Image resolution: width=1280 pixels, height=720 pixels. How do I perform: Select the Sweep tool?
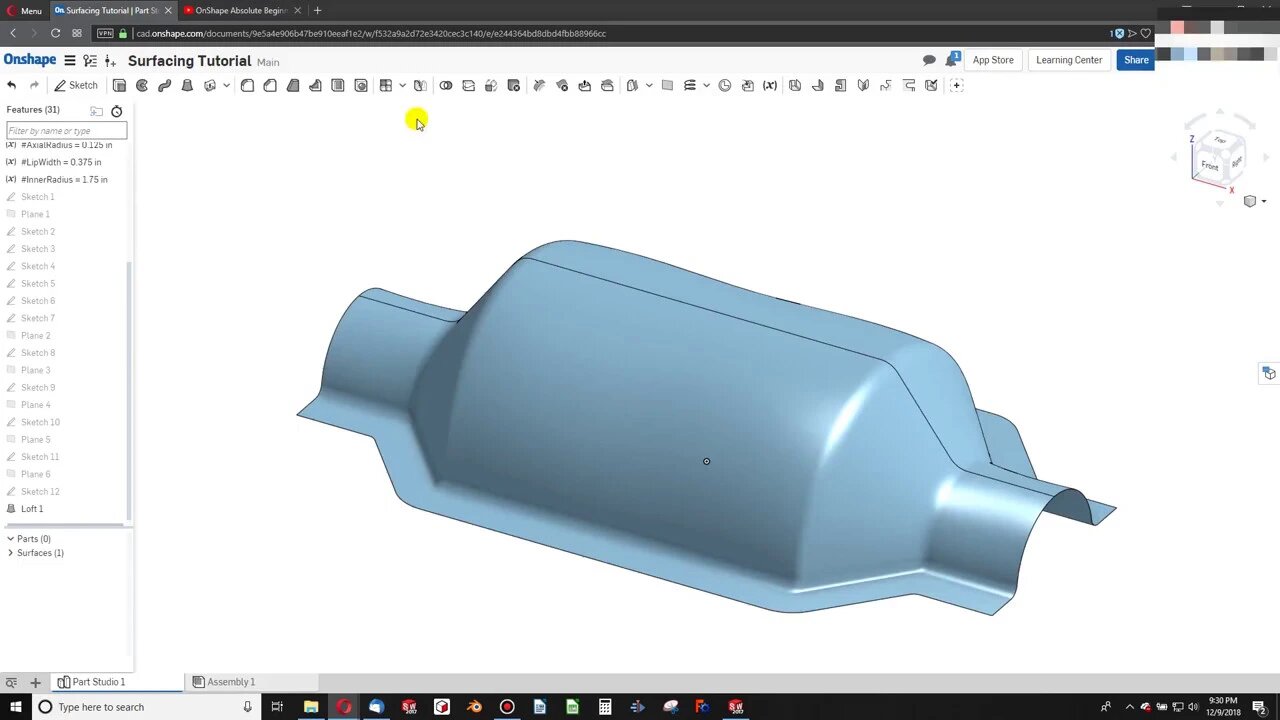tap(165, 85)
